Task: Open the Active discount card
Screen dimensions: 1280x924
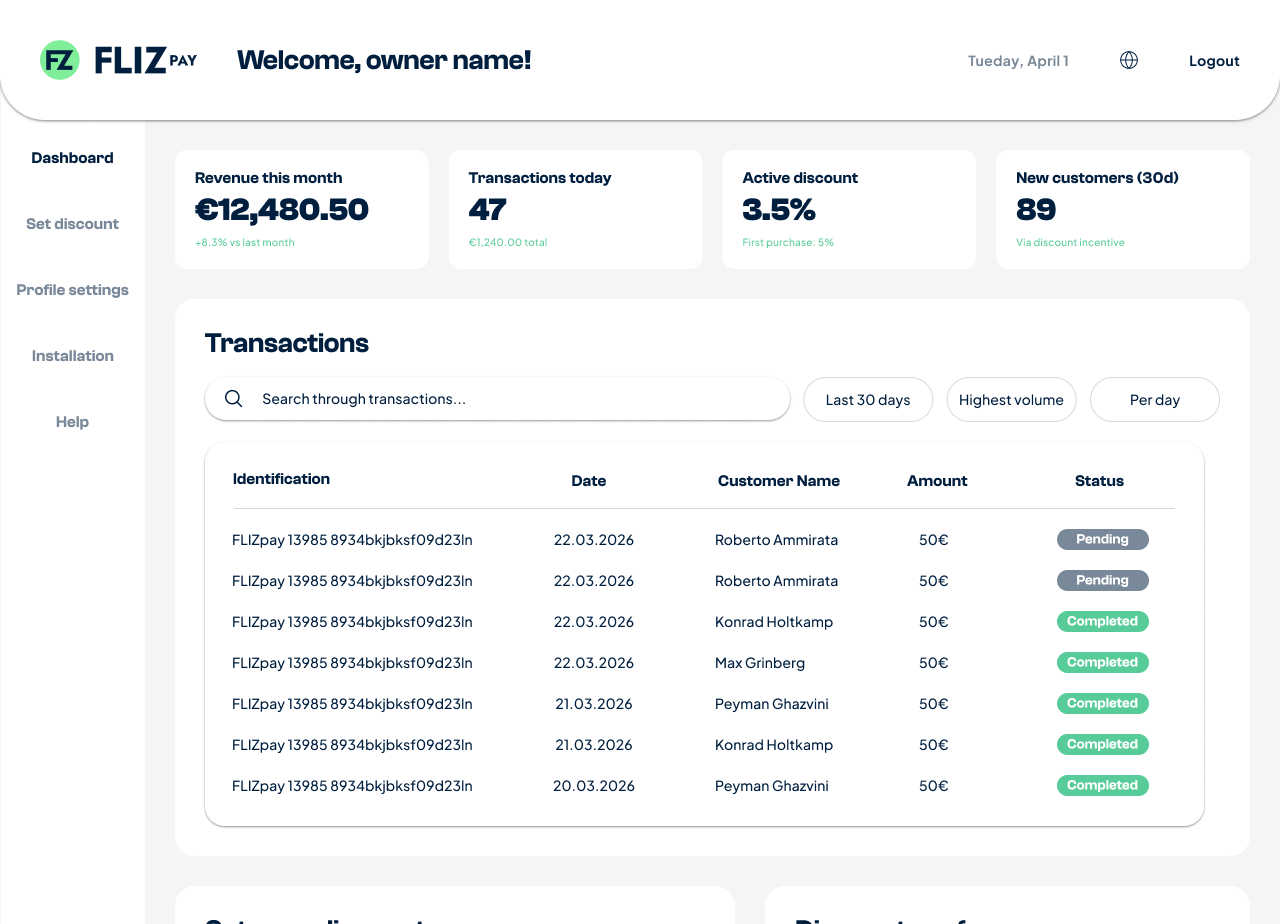Action: click(x=849, y=209)
